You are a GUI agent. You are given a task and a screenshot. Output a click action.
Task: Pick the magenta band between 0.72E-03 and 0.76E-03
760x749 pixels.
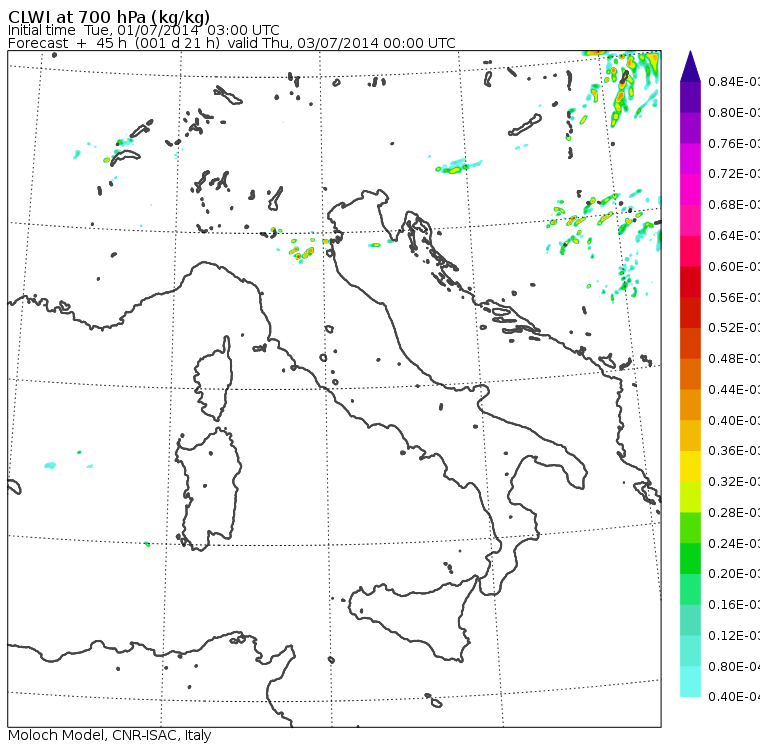pyautogui.click(x=690, y=159)
